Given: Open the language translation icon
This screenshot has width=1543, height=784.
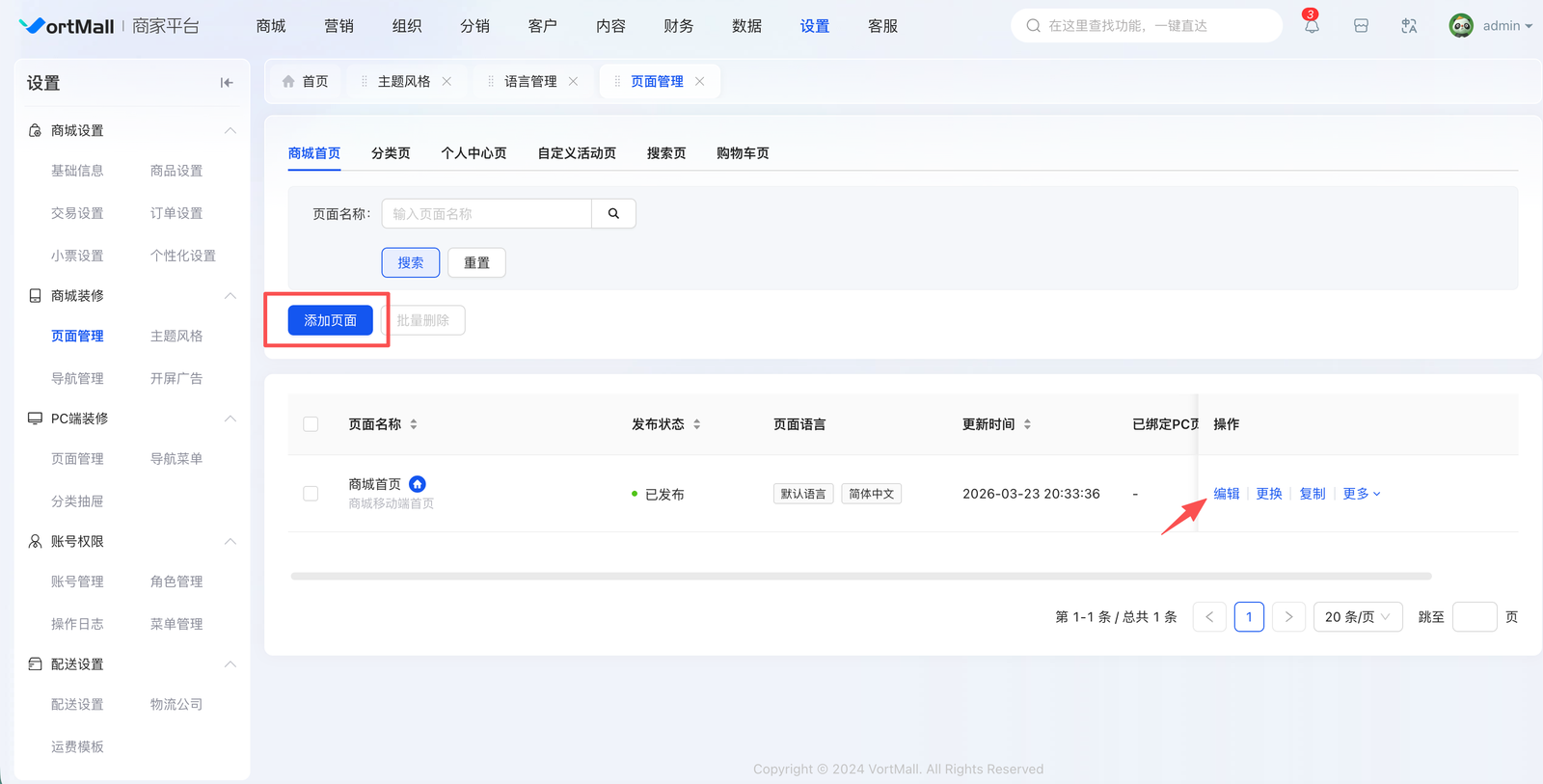Looking at the screenshot, I should (x=1409, y=26).
